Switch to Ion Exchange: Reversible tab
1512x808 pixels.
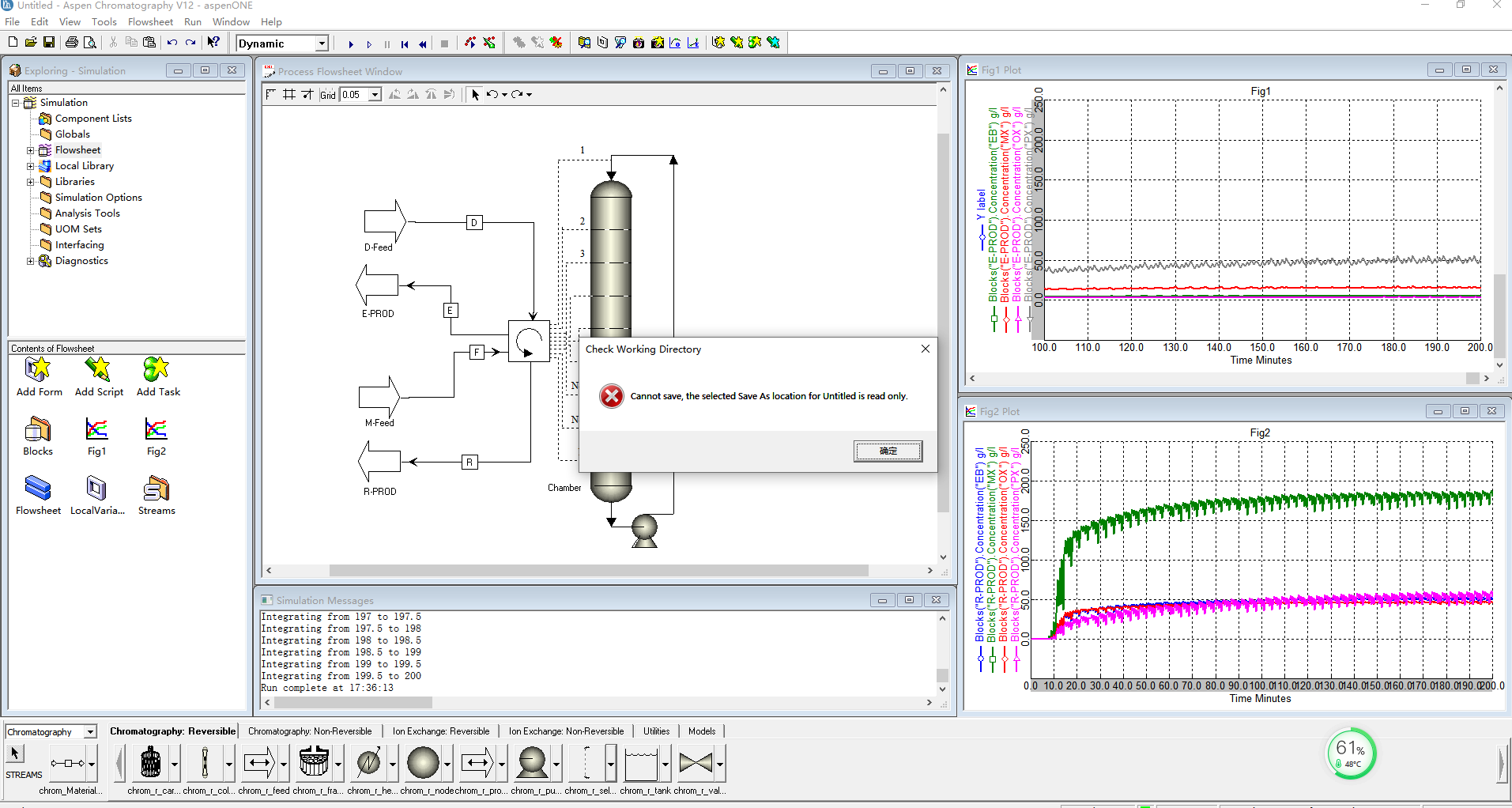[441, 731]
